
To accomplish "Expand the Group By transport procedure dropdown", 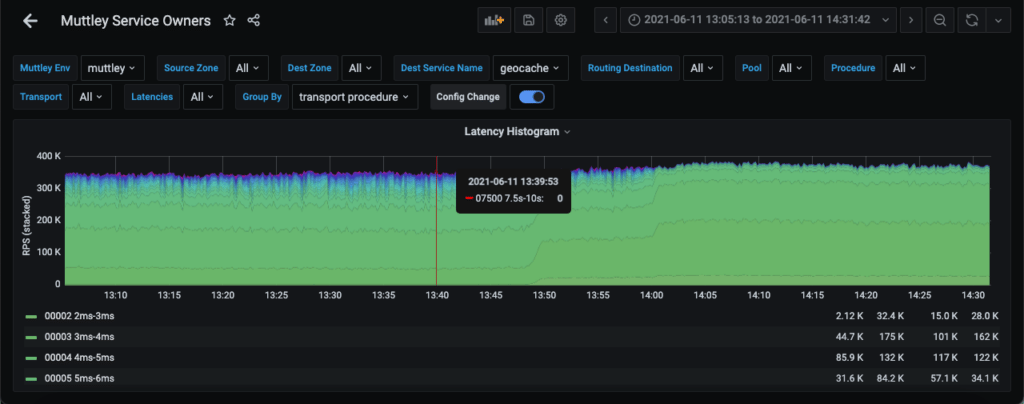I will point(355,97).
